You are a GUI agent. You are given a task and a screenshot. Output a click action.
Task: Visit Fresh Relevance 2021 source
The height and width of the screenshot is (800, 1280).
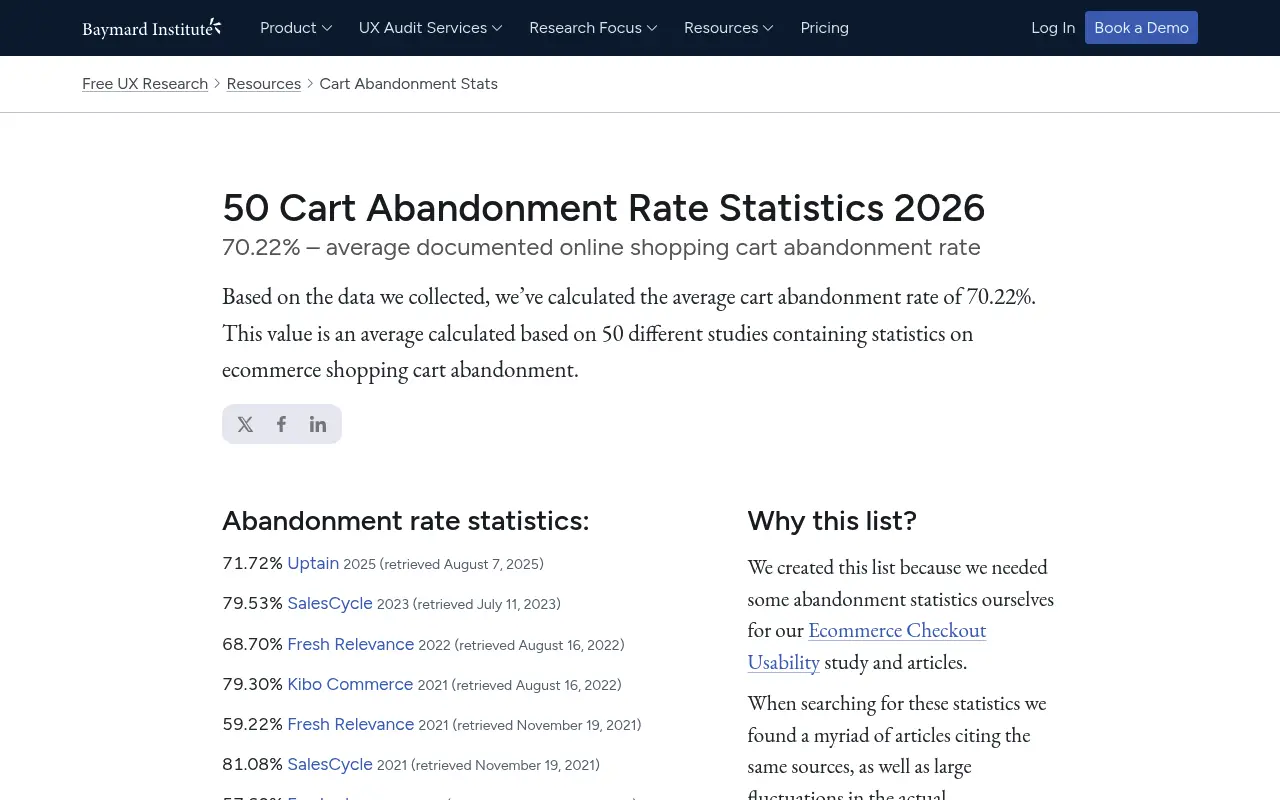(x=351, y=724)
